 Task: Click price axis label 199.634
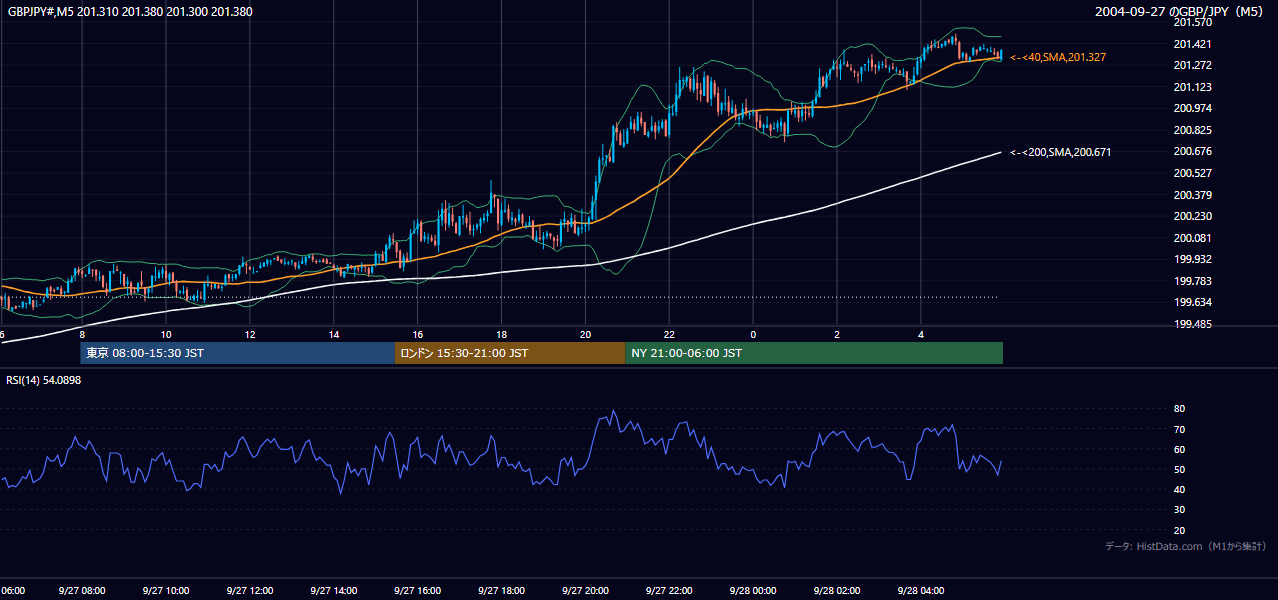coord(1192,302)
